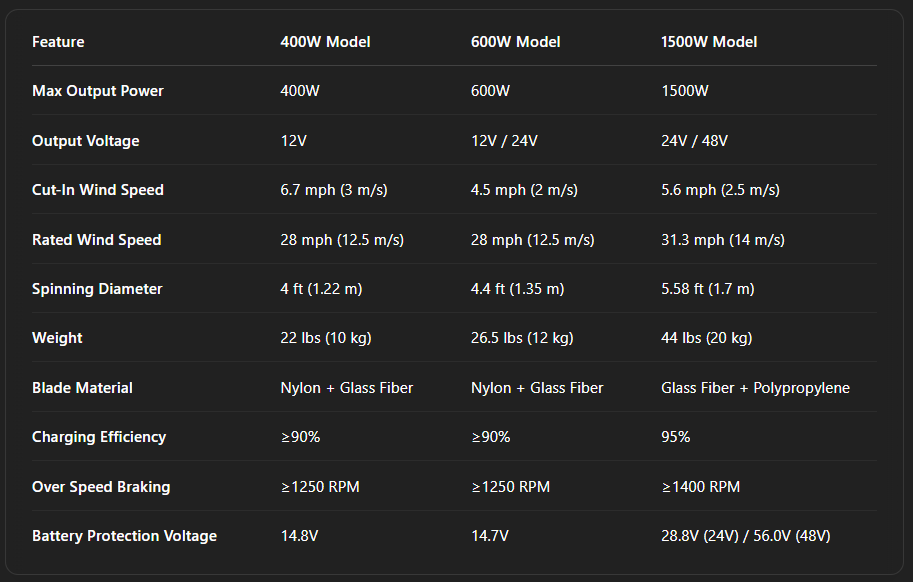Click the Feature column header
This screenshot has height=582, width=913.
click(x=58, y=42)
